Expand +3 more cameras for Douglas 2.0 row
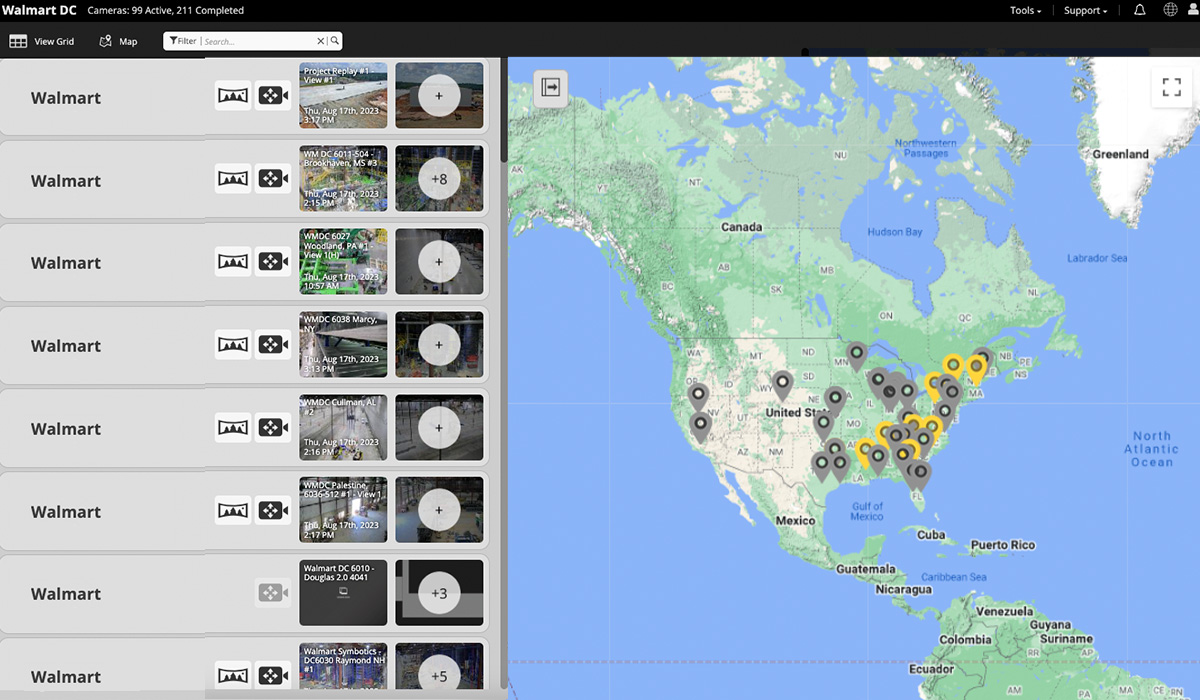 (439, 593)
